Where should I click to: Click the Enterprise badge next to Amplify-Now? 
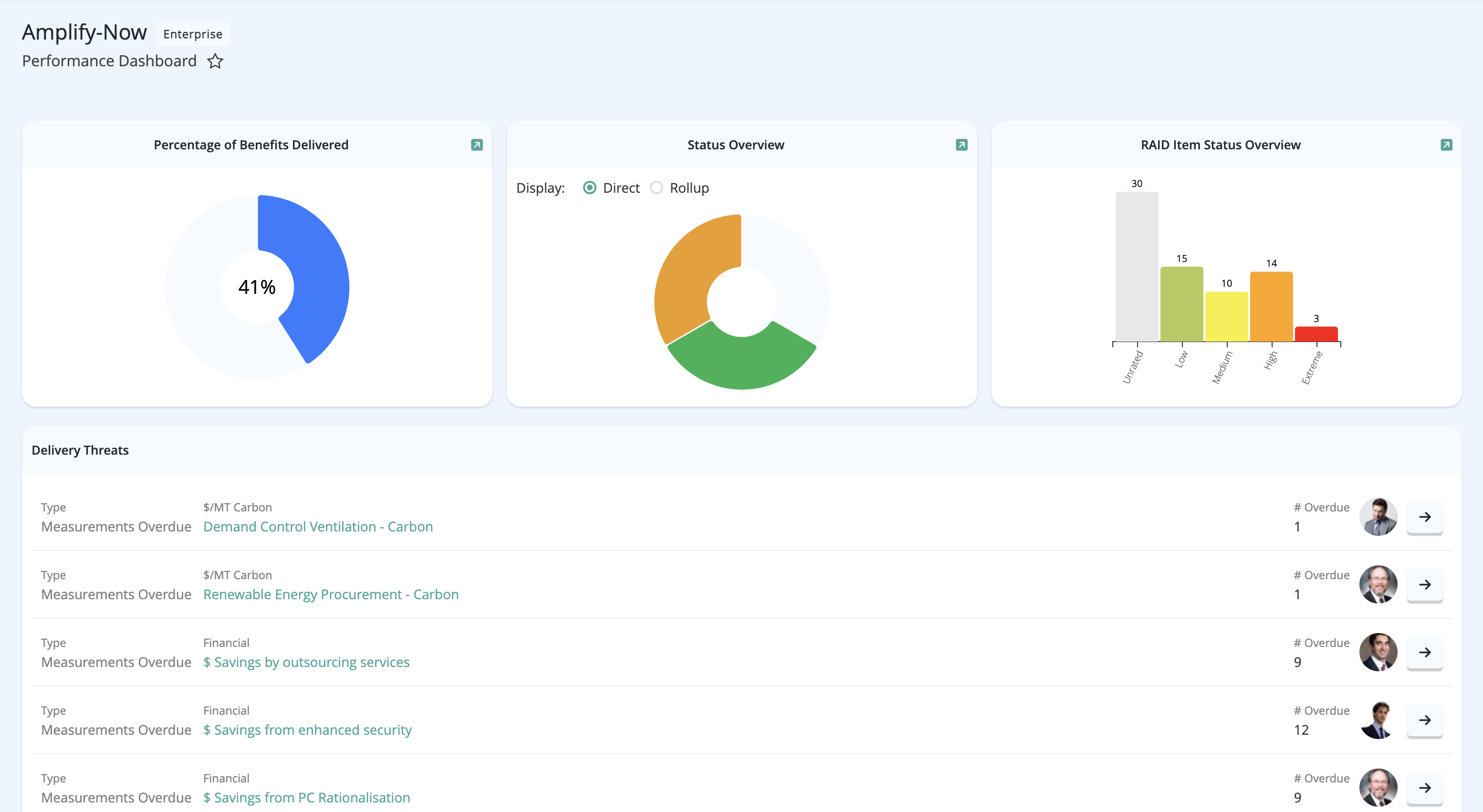point(192,34)
